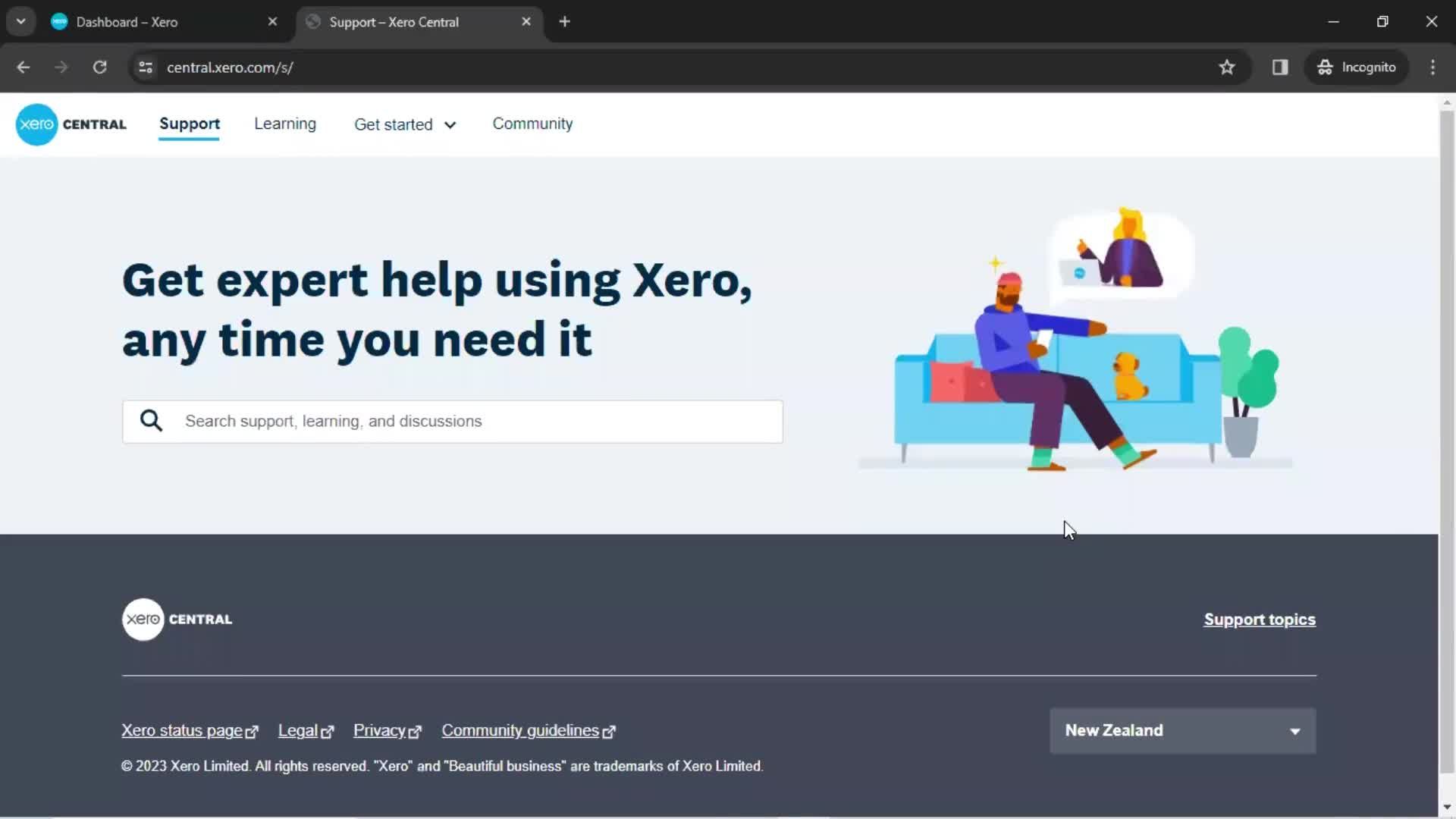Screen dimensions: 1456x819
Task: Click the Xero Central logo in header
Action: (71, 124)
